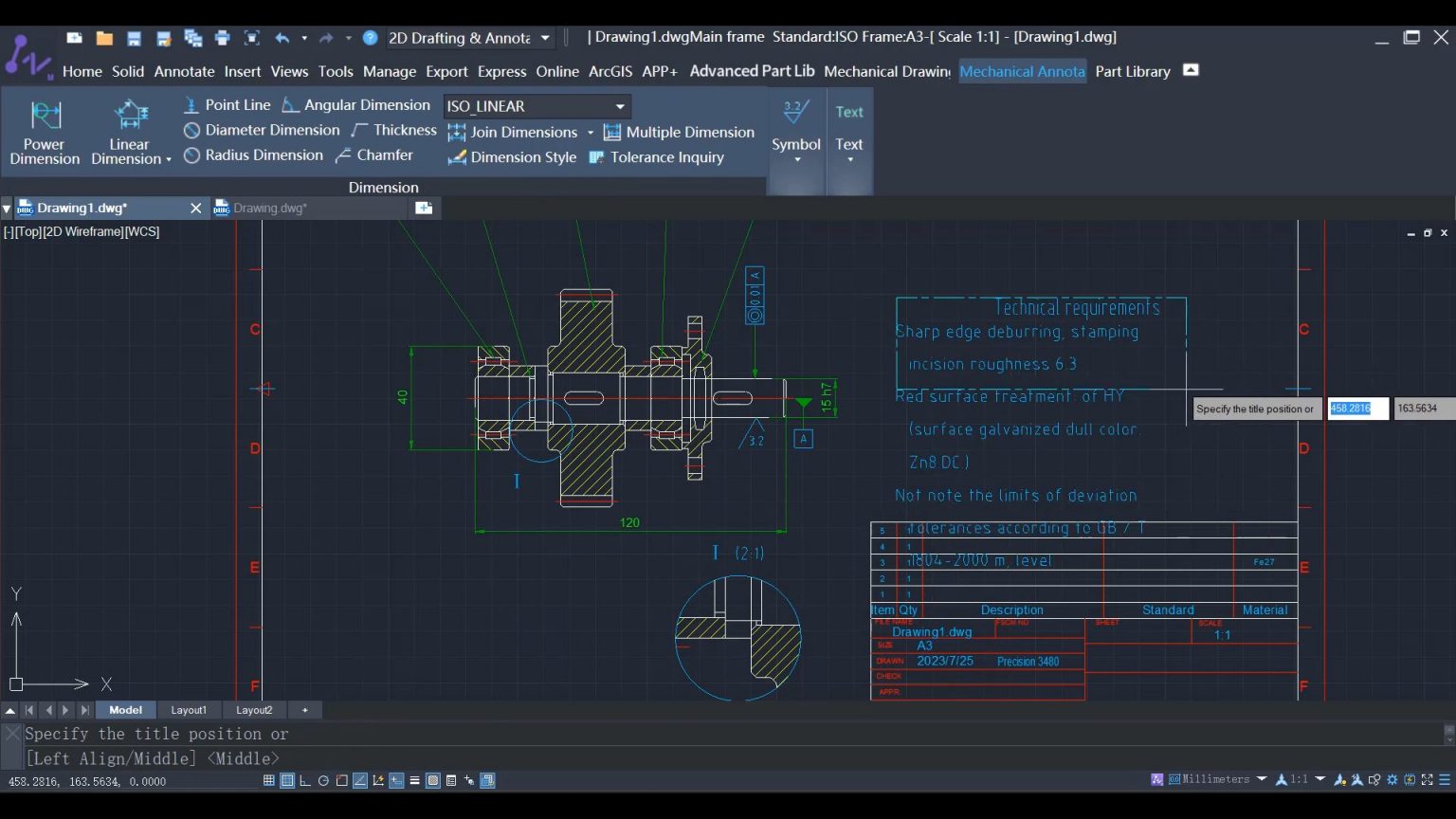Expand the 2D Drafting workspace dropdown
Screen dimensions: 1456x819
tap(545, 38)
